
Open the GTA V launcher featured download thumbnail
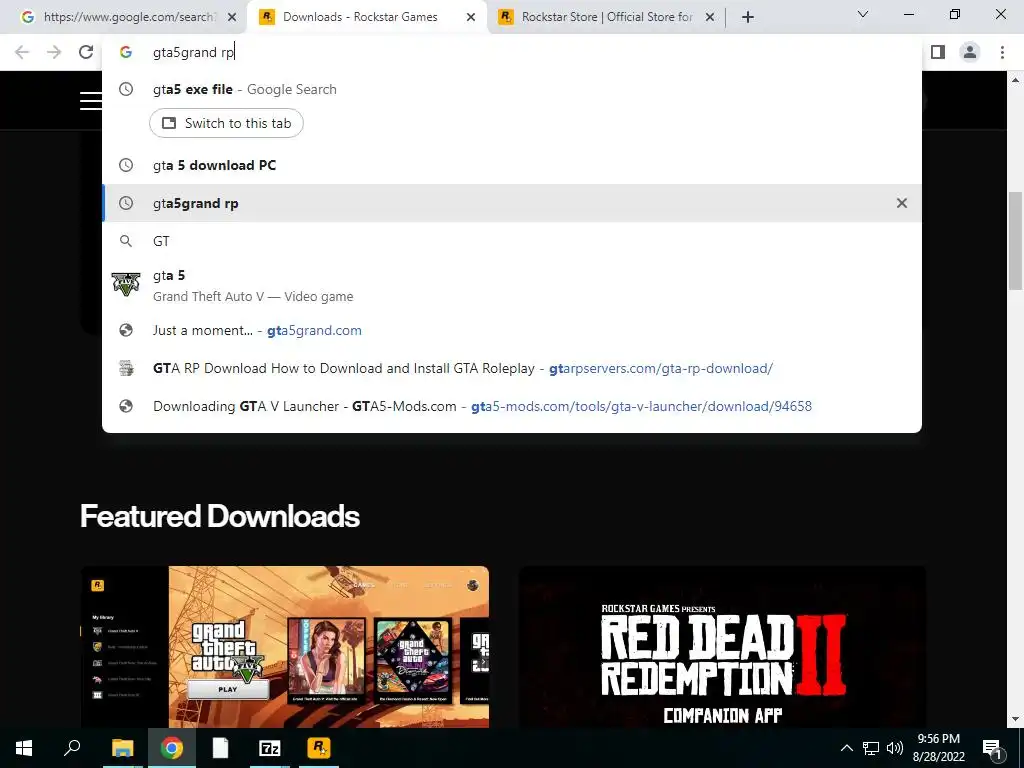tap(285, 647)
